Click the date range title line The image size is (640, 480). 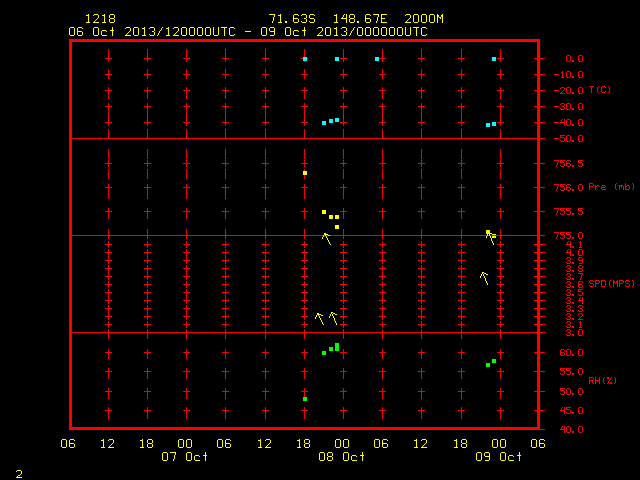[x=248, y=32]
